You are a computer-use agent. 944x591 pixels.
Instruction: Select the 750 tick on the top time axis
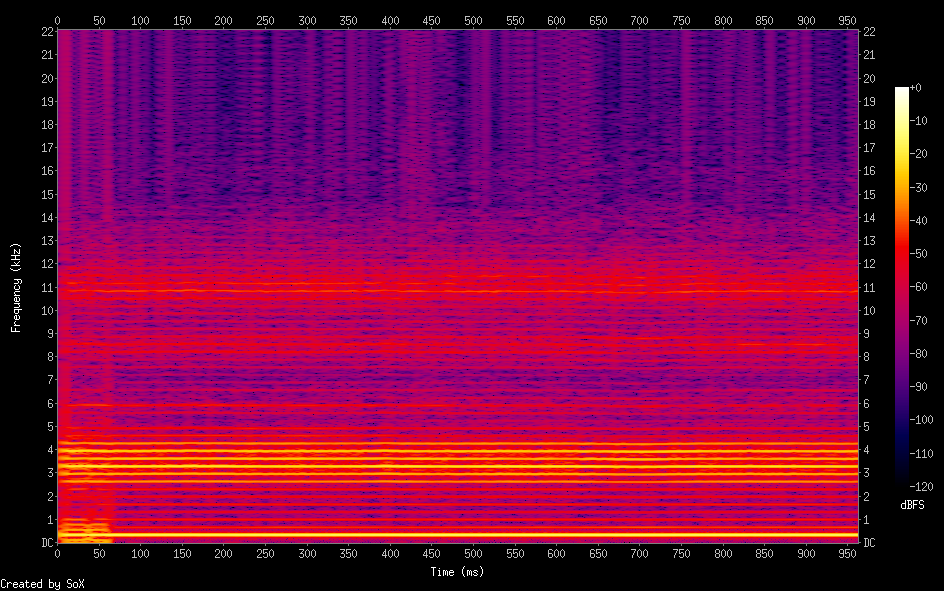(682, 20)
